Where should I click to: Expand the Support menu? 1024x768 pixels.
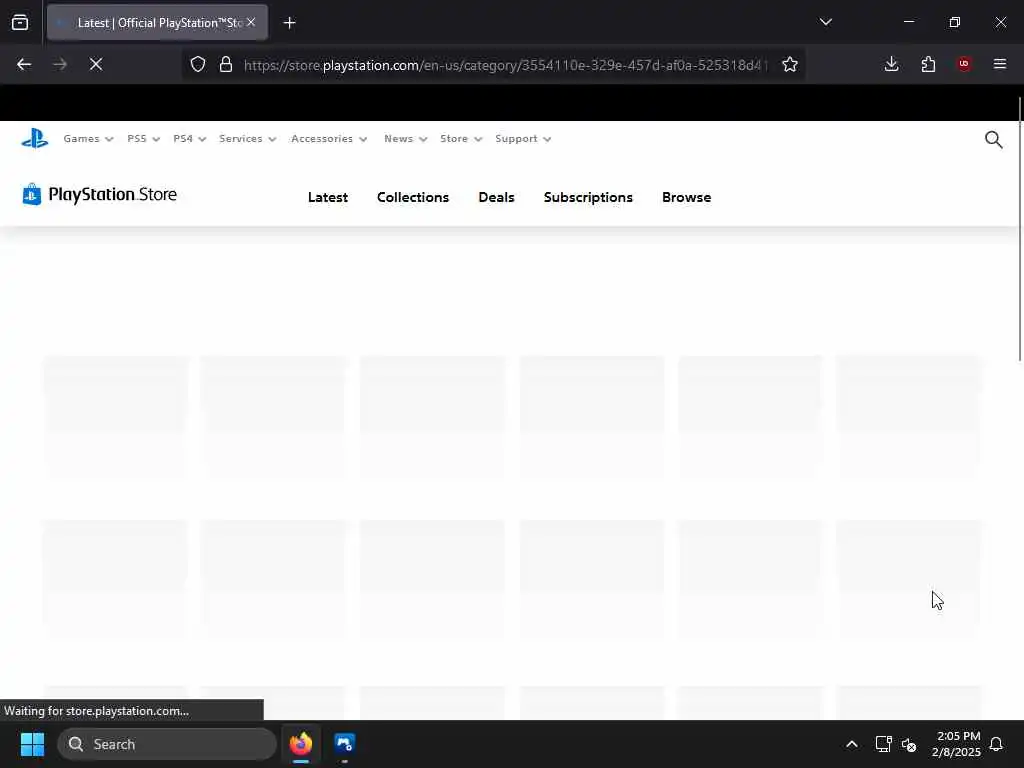[523, 138]
